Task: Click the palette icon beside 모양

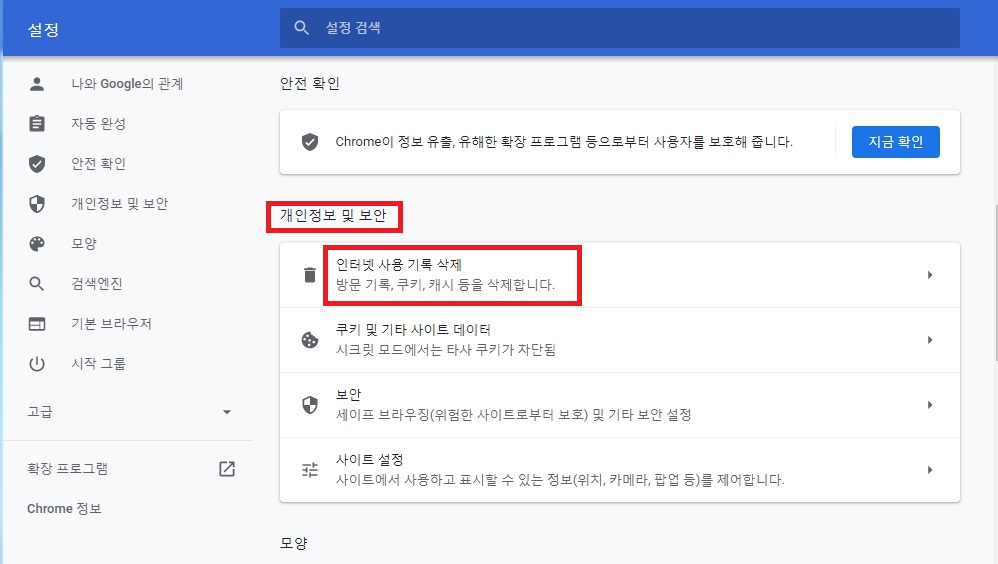Action: (x=37, y=244)
